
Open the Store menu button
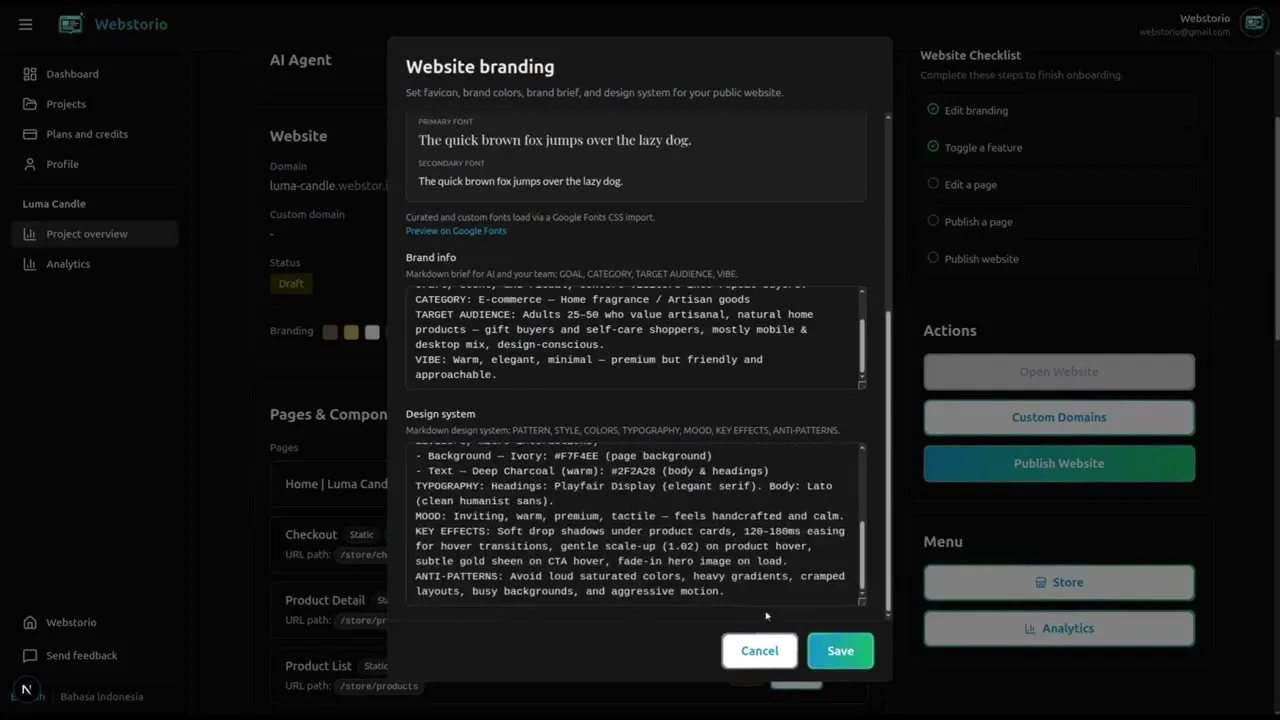[x=1059, y=583]
